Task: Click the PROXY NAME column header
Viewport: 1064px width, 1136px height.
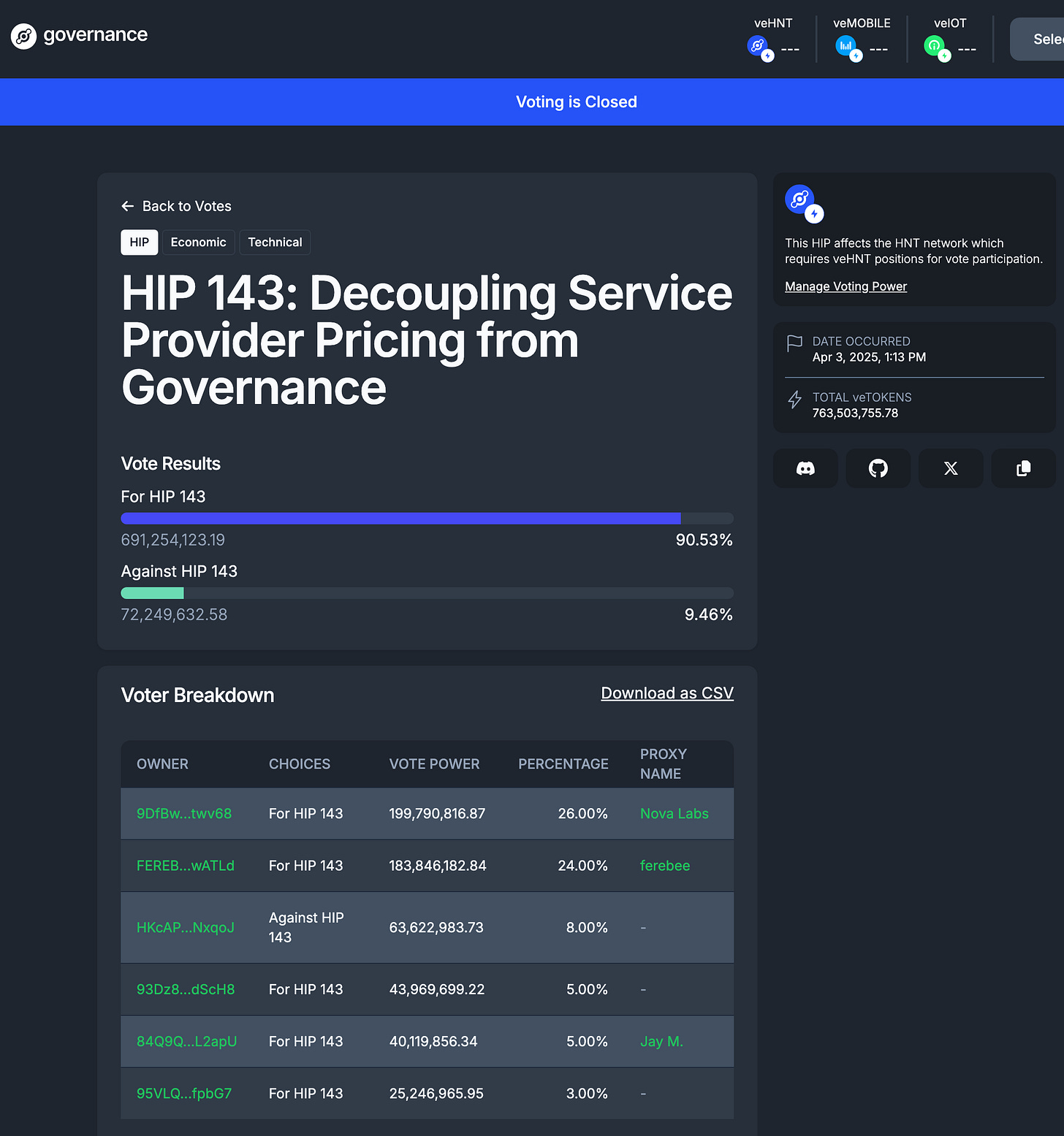Action: coord(664,764)
